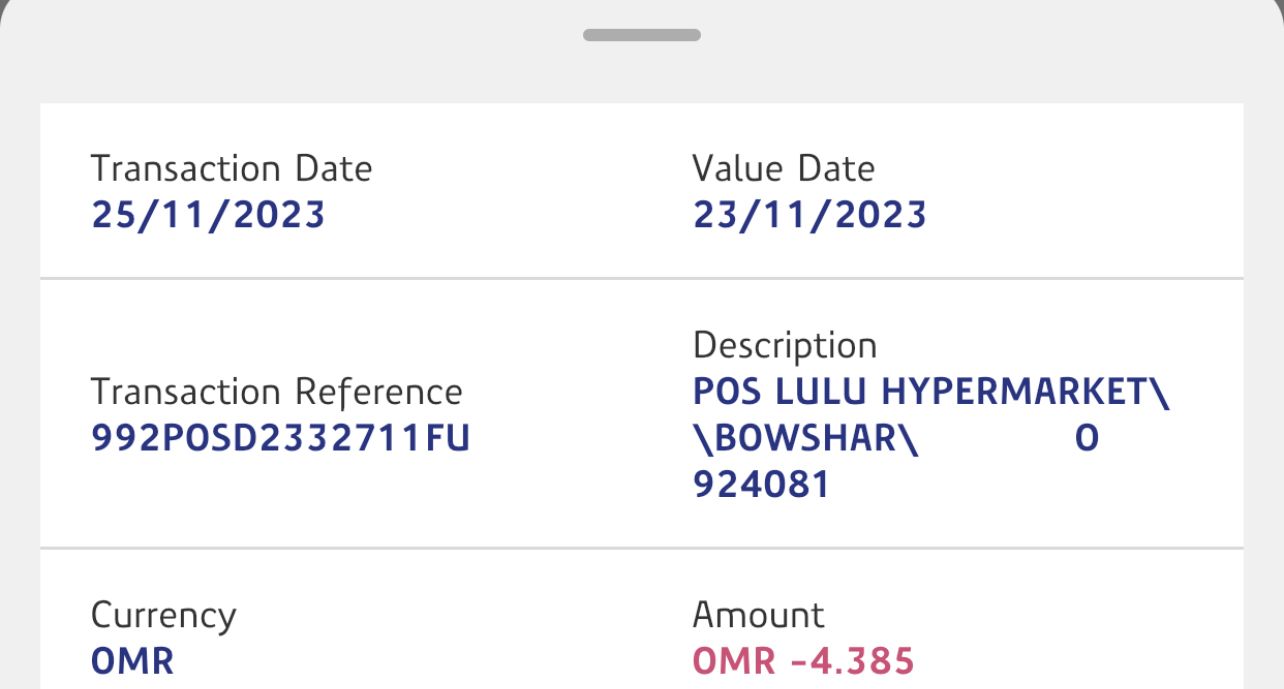This screenshot has width=1284, height=689.
Task: Tap the Description label
Action: 784,346
